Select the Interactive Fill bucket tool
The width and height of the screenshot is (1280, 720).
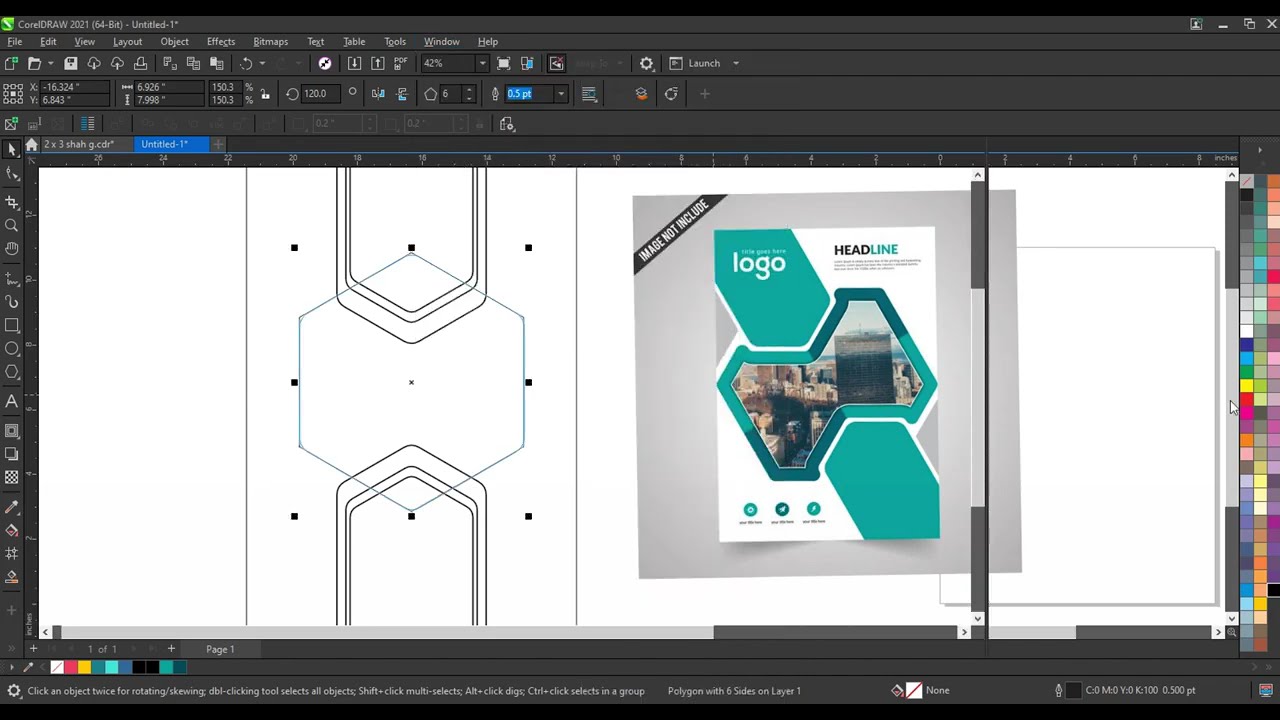tap(12, 530)
